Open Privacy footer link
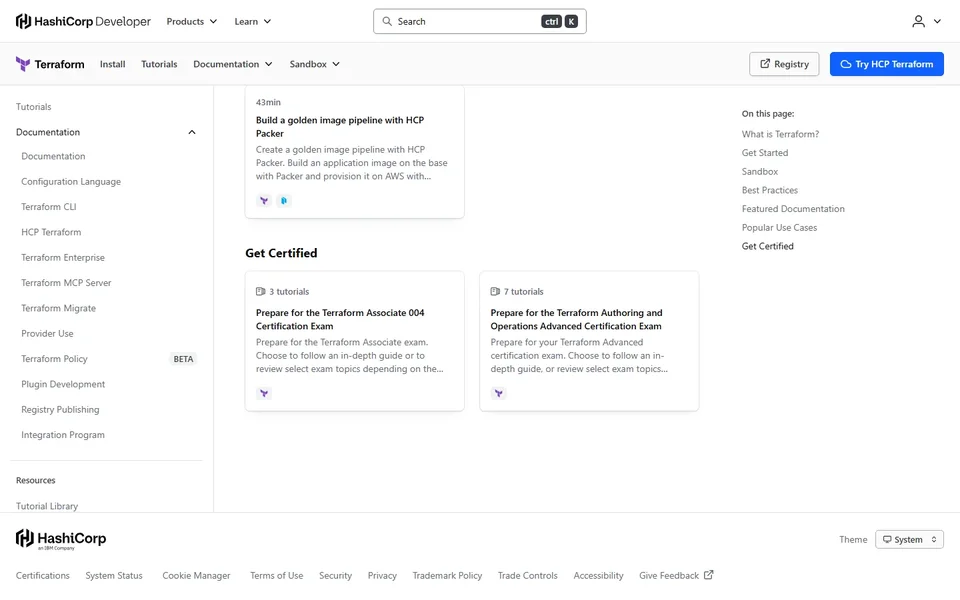 (382, 576)
